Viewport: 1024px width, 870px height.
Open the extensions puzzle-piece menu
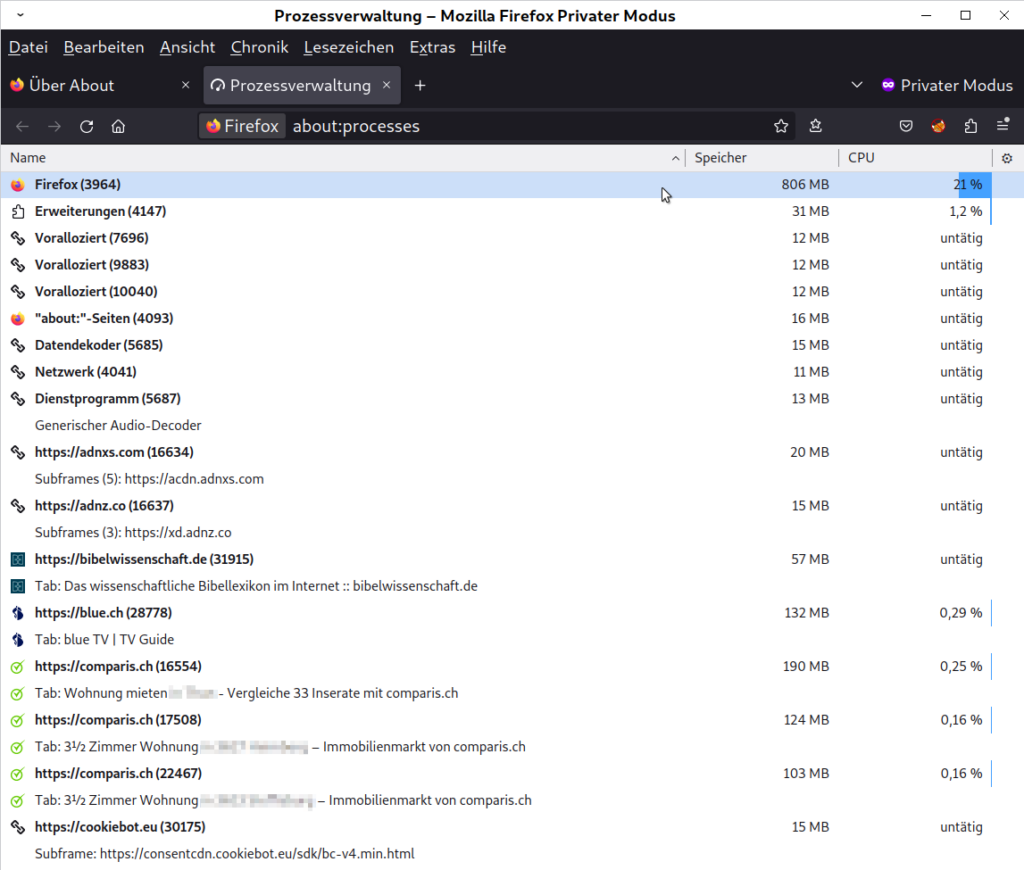click(x=970, y=126)
